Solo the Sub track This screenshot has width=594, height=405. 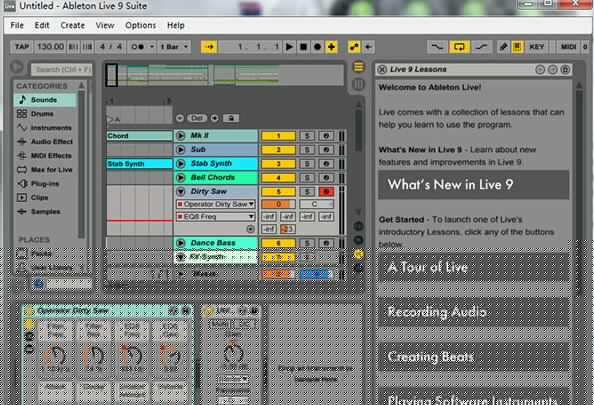coord(307,150)
